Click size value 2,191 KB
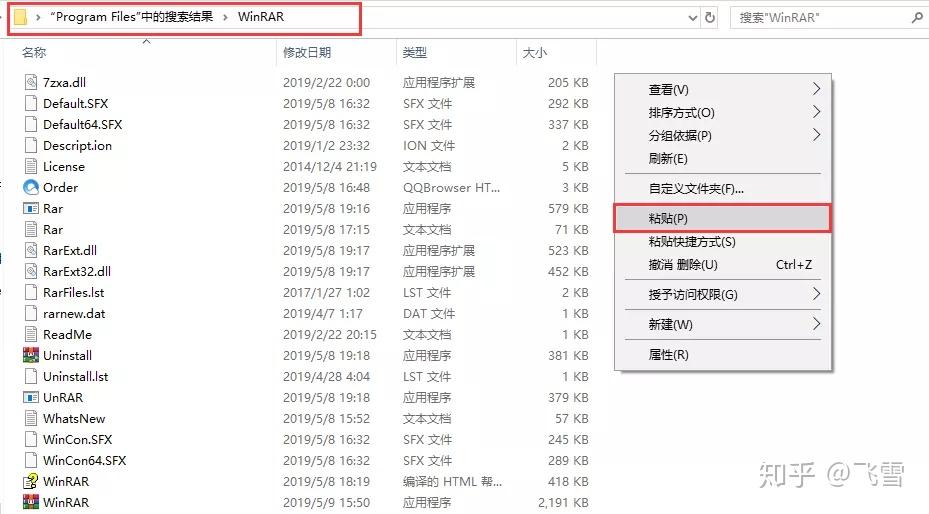The width and height of the screenshot is (929, 514). (563, 503)
